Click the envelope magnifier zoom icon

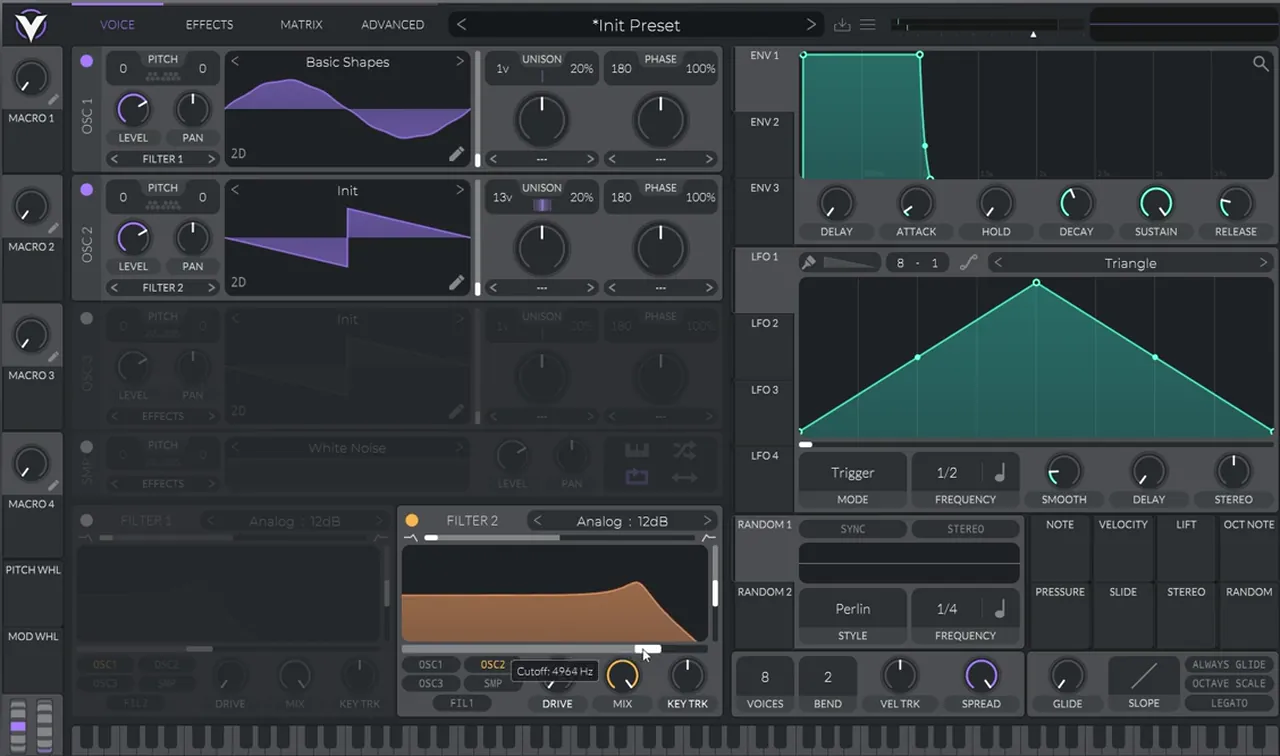point(1260,64)
